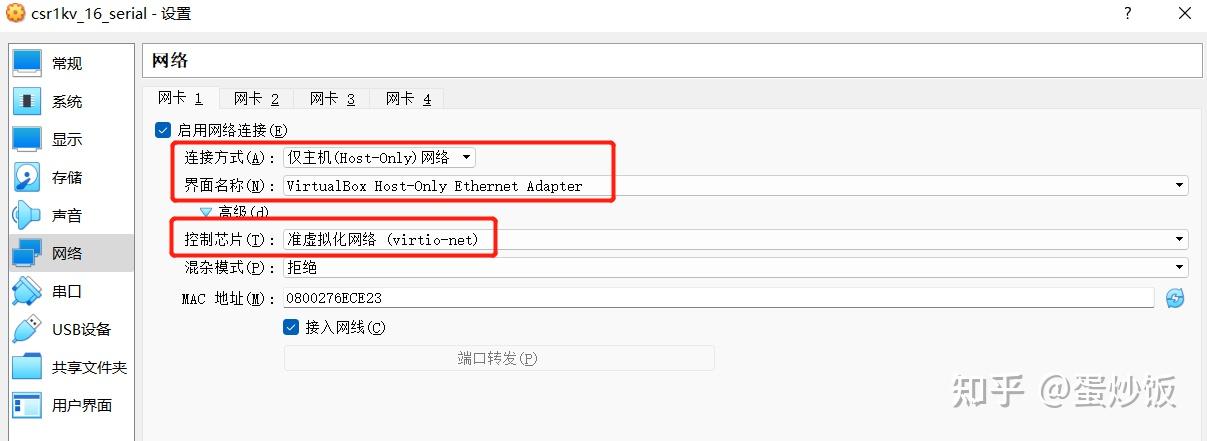
Task: Open the 常规 (General) settings icon
Action: (27, 63)
